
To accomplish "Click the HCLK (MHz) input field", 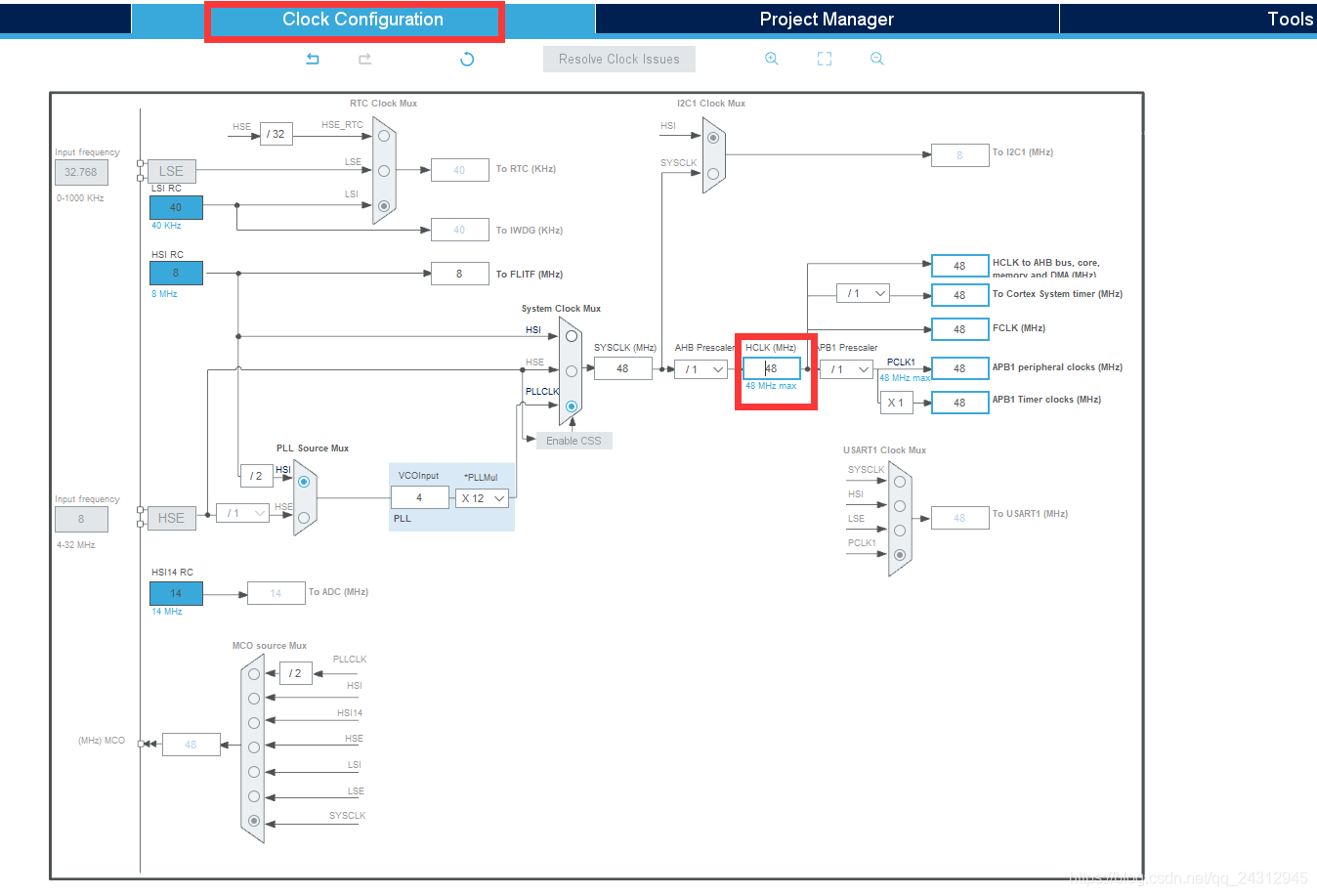I will [x=772, y=368].
